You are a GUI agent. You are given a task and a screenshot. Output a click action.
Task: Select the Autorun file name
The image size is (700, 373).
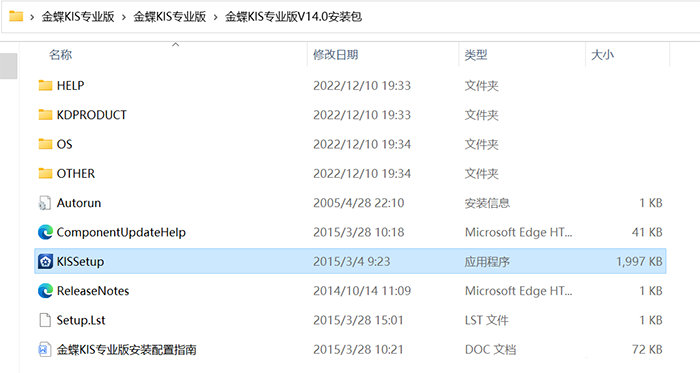(x=79, y=203)
